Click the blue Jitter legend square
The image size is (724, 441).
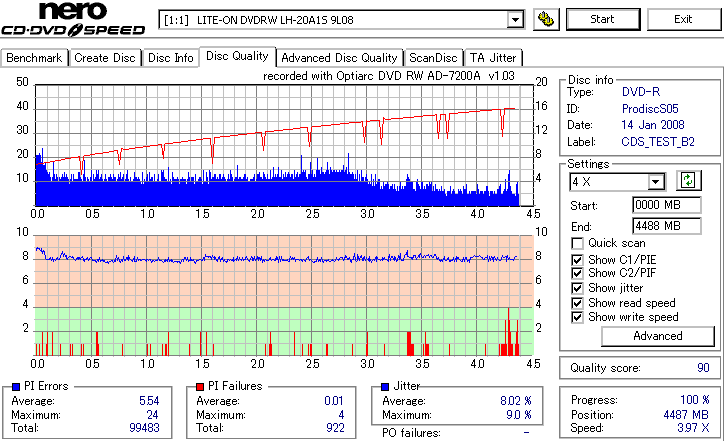[x=385, y=387]
